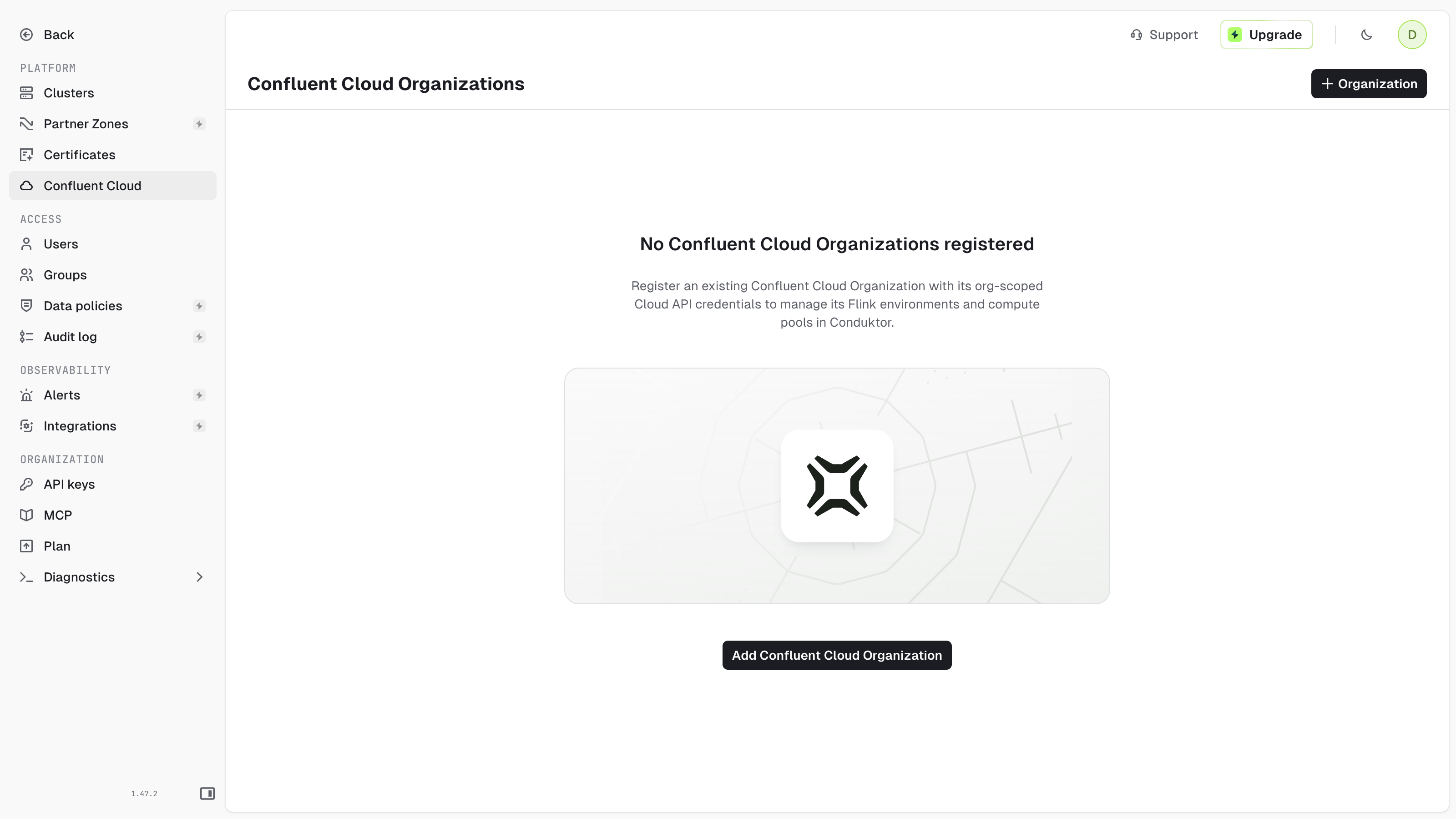Open Groups in the sidebar

click(x=113, y=275)
